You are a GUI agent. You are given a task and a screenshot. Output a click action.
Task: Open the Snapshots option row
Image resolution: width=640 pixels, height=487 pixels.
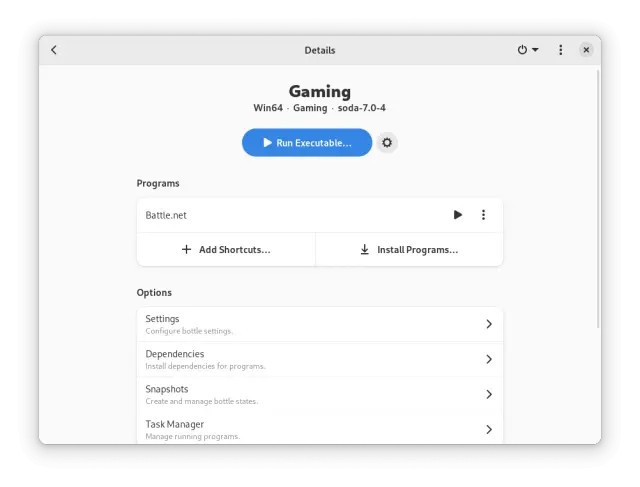coord(320,394)
